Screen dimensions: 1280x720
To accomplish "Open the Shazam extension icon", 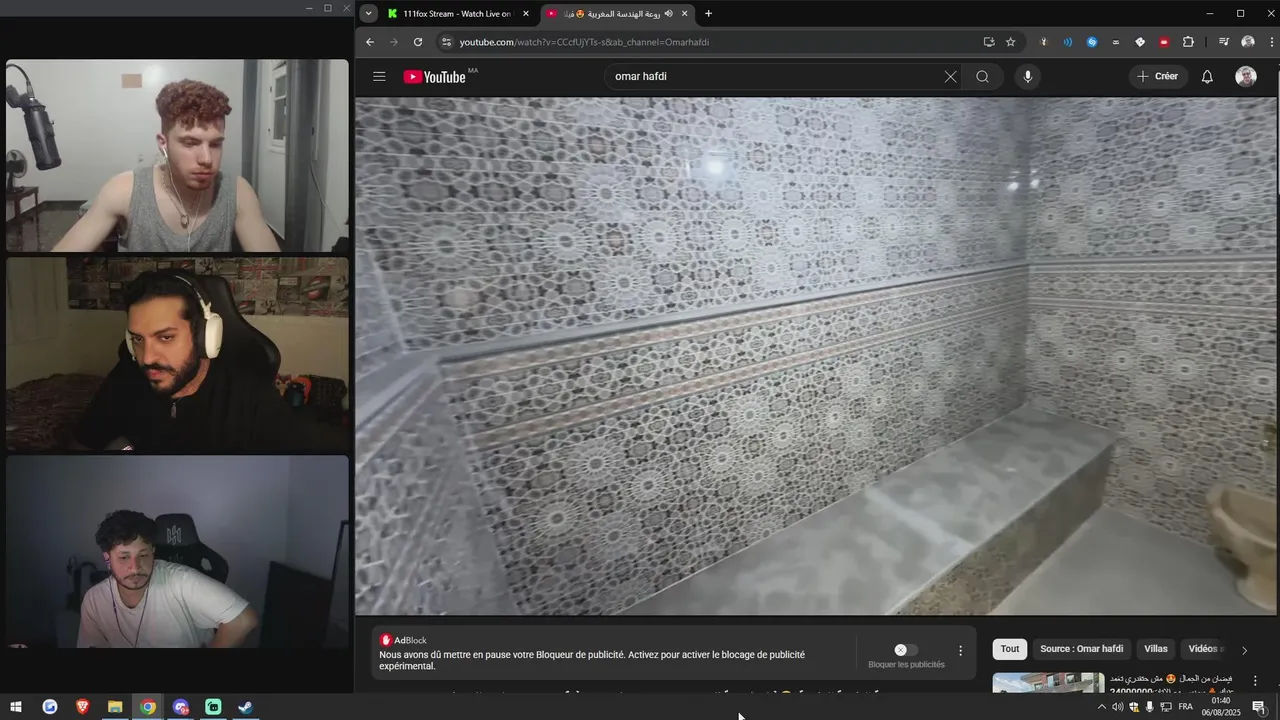I will [x=1092, y=42].
